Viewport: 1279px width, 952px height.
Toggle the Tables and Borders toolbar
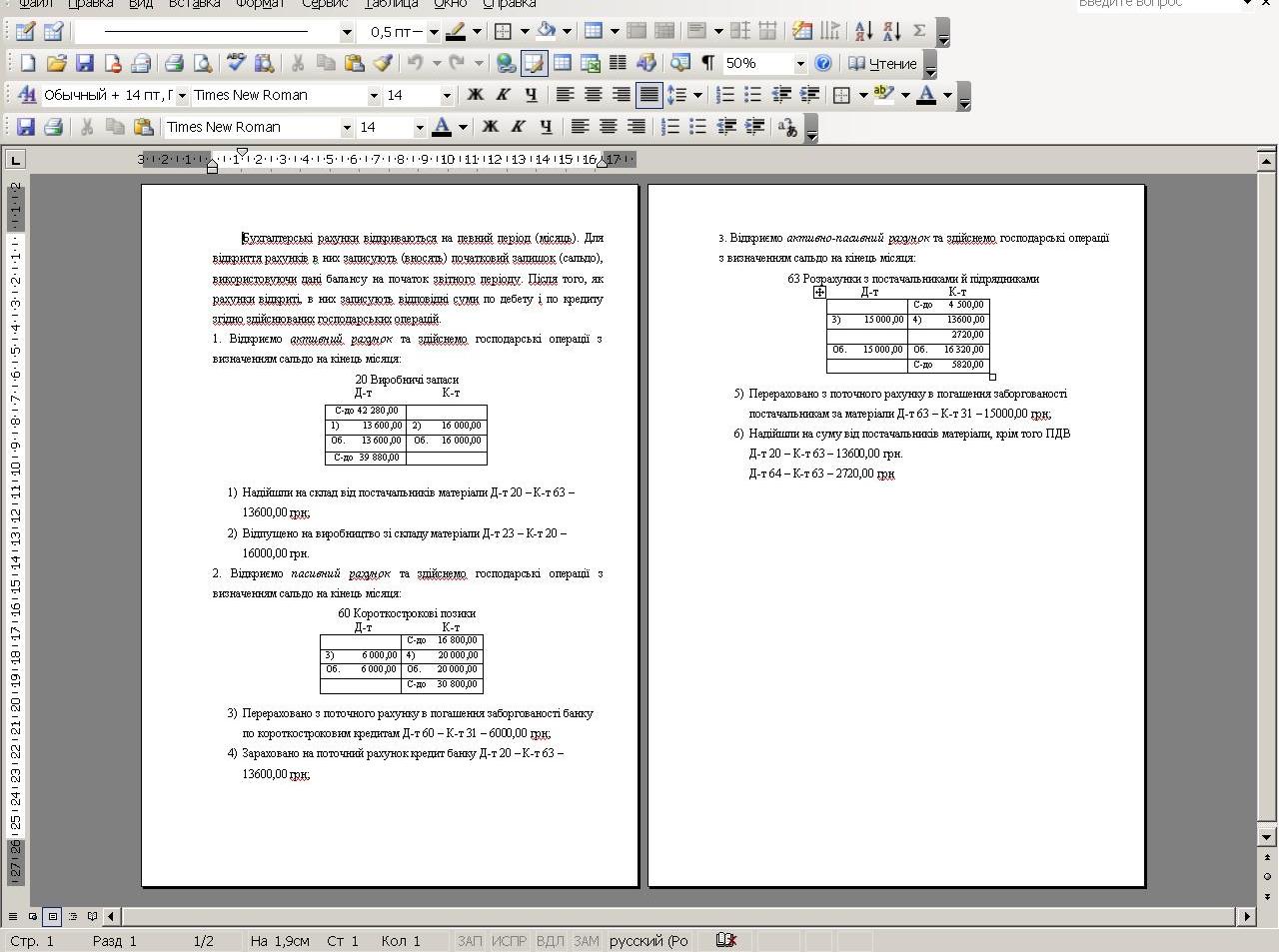point(535,63)
